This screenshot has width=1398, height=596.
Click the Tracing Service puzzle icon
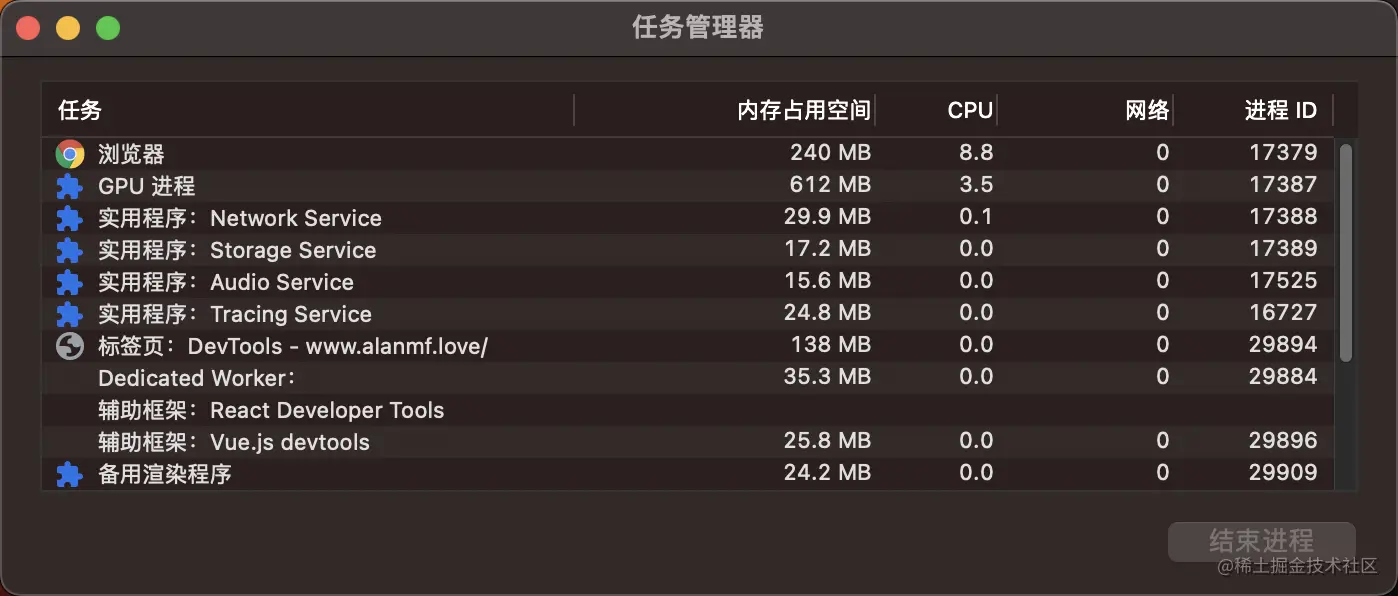pyautogui.click(x=69, y=314)
